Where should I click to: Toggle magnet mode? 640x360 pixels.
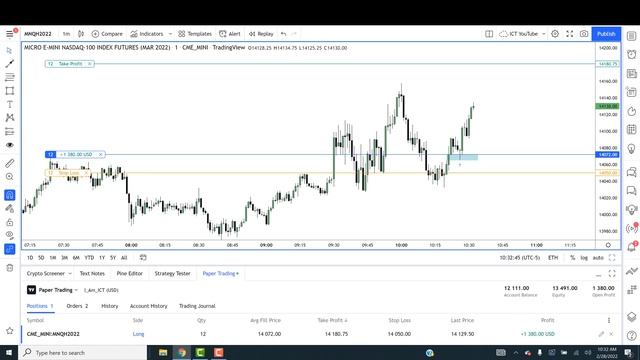tap(9, 195)
